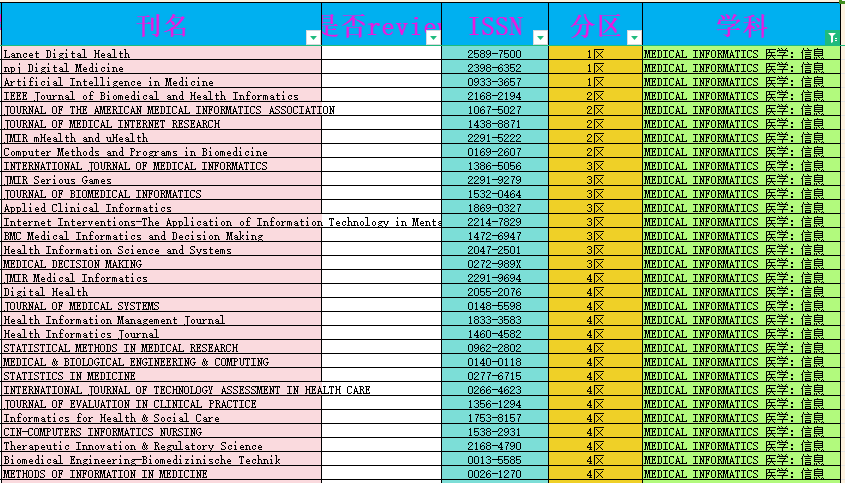
Task: Select 2区 cell in JMIR mHealth row
Action: (595, 137)
